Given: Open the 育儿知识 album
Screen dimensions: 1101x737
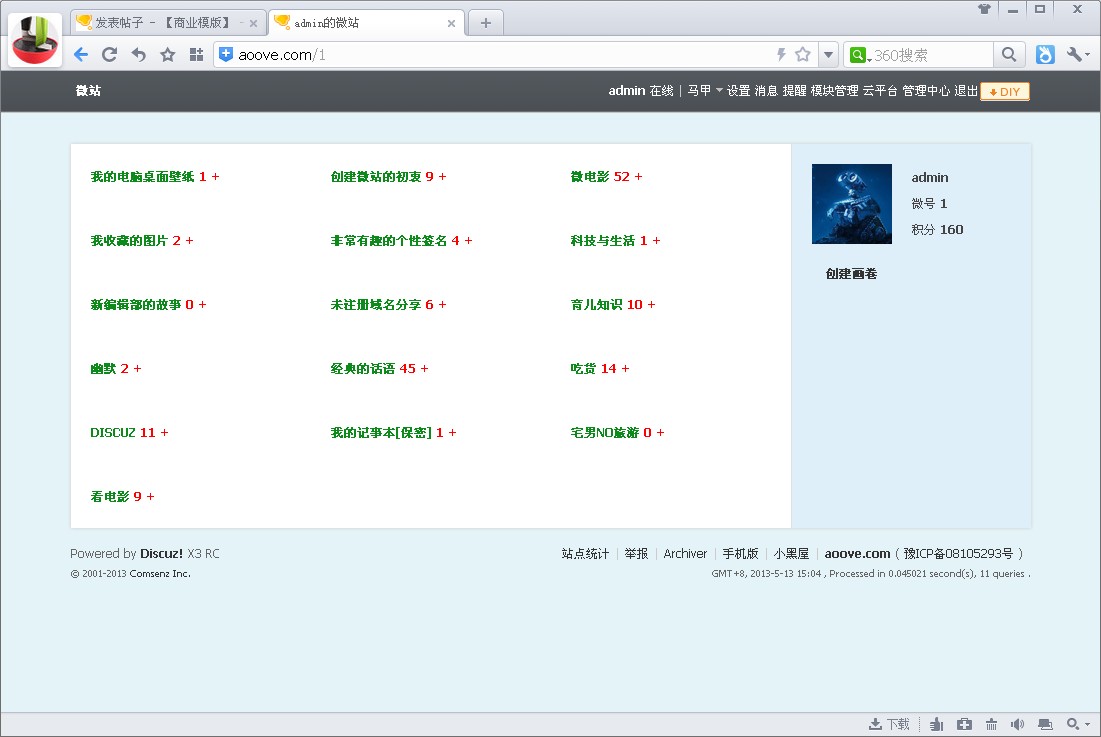Looking at the screenshot, I should (596, 305).
